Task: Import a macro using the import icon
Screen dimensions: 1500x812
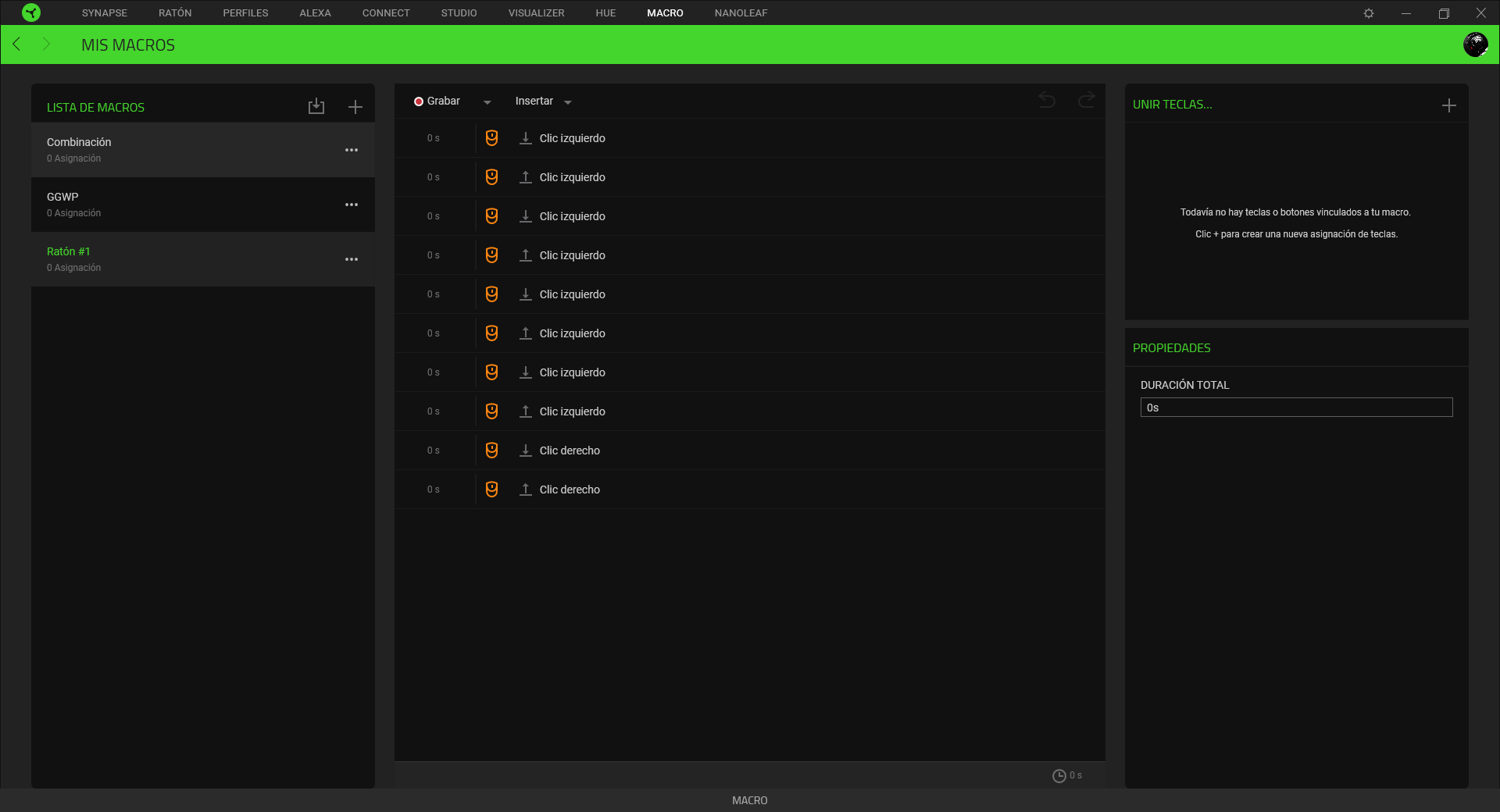Action: [316, 106]
